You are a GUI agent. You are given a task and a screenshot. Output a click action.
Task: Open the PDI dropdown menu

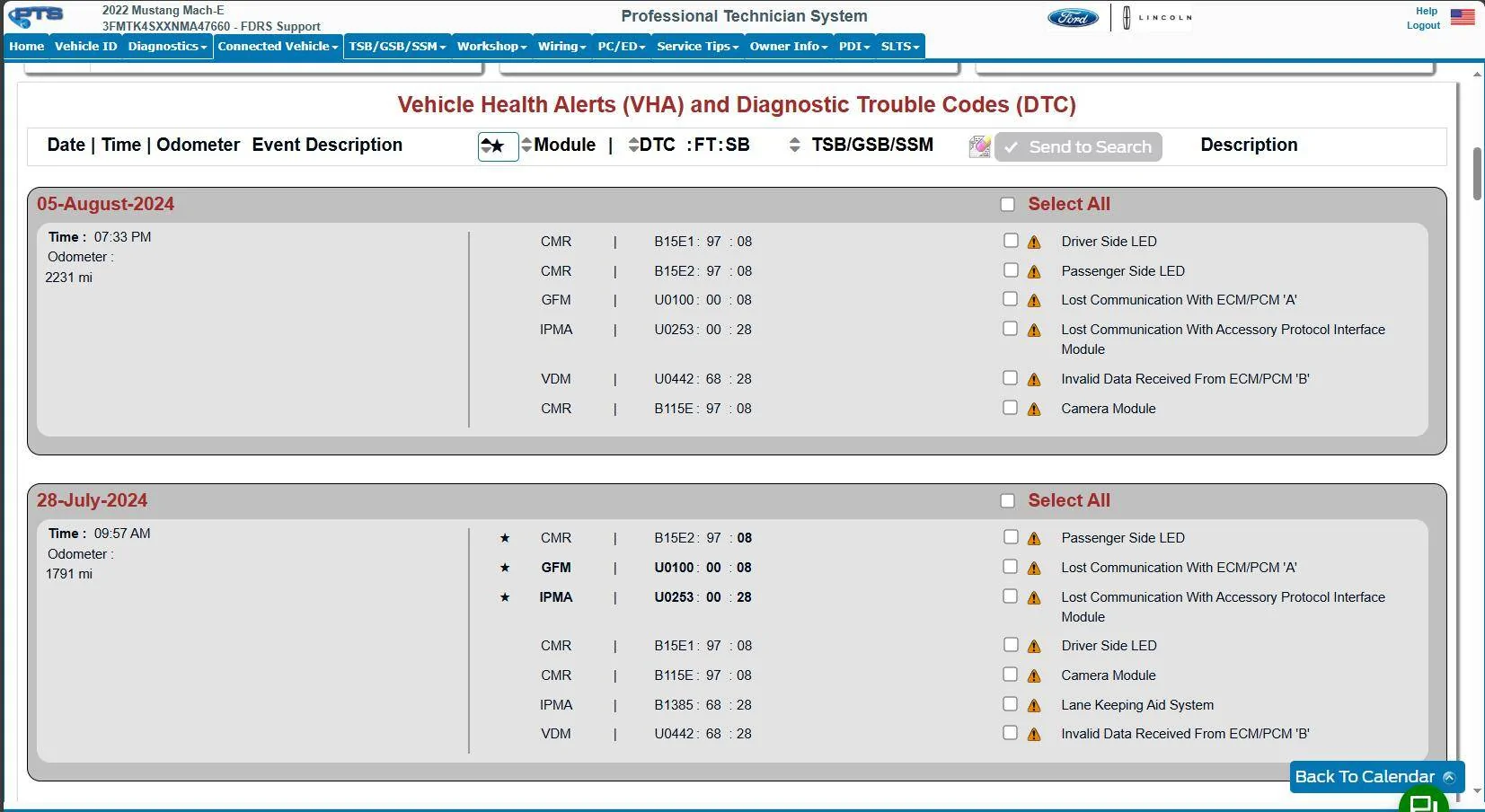[854, 47]
